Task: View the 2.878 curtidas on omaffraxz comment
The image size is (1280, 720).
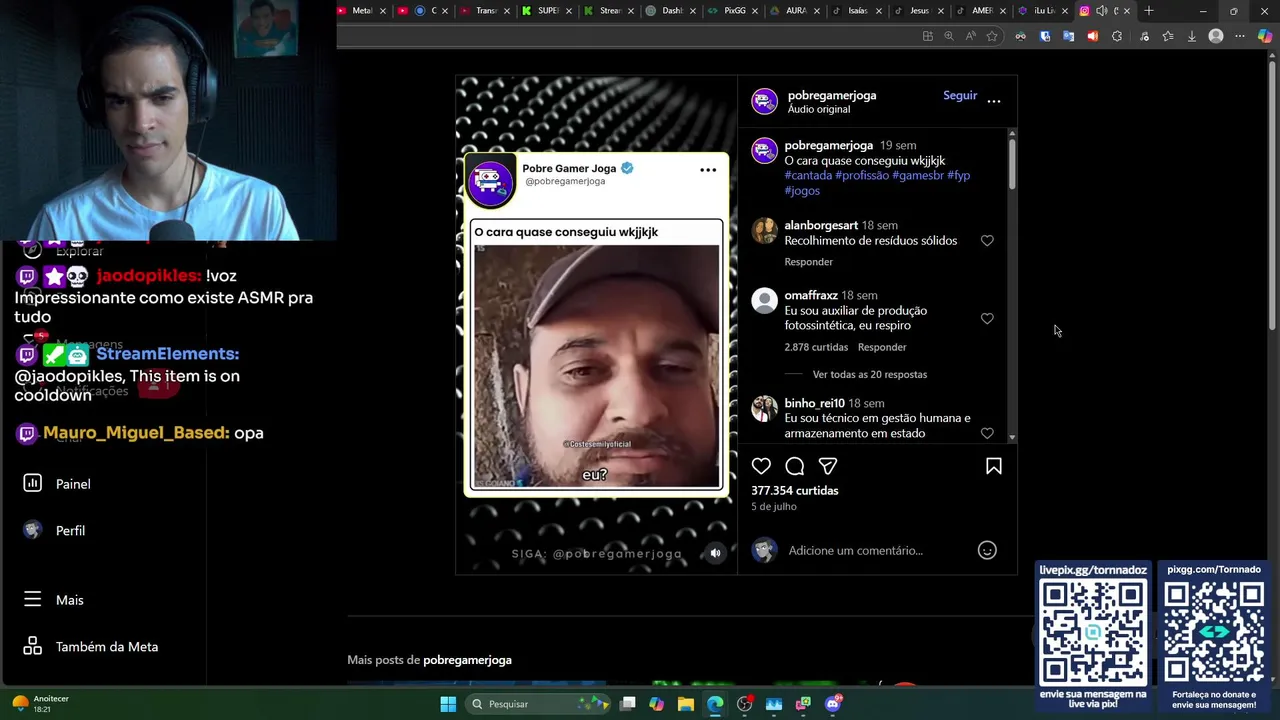Action: 816,347
